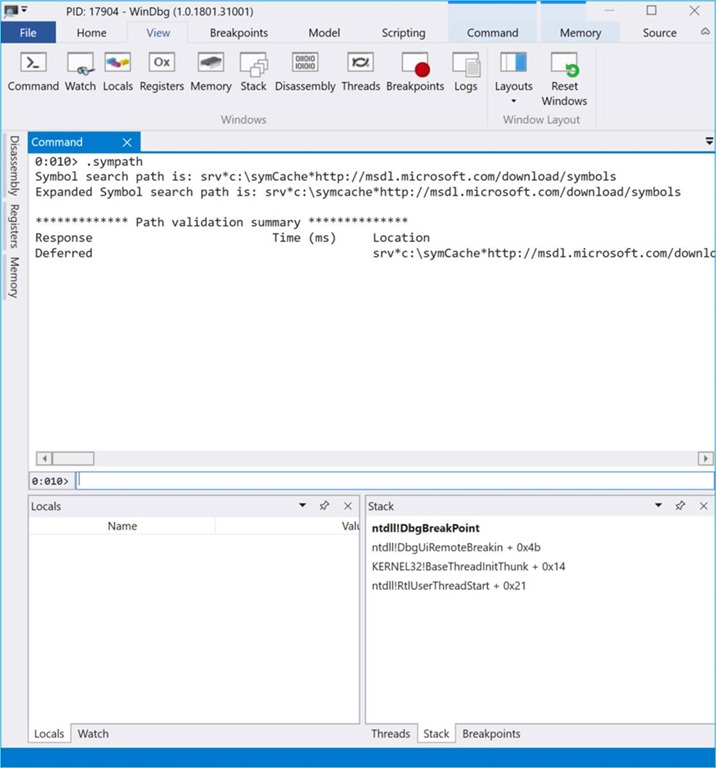
Task: Switch to Watch tab at panel bottom
Action: 93,734
